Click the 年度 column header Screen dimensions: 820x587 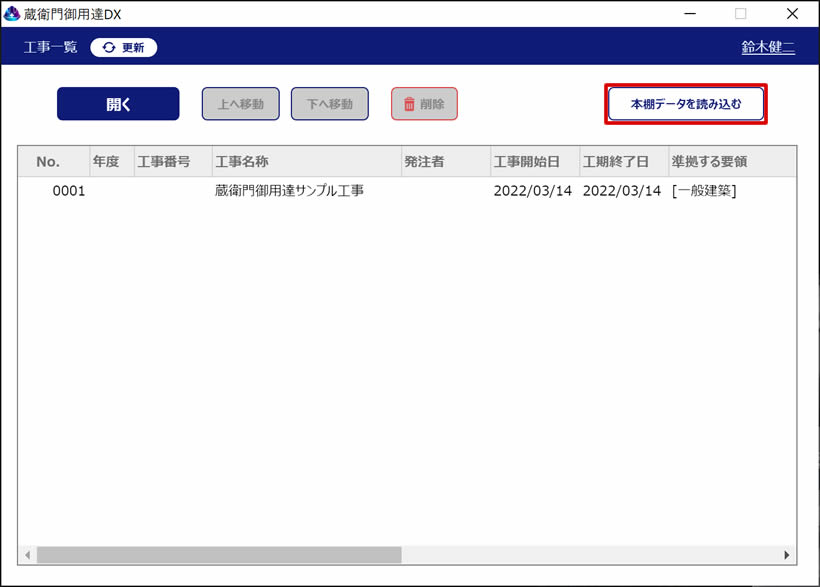pyautogui.click(x=112, y=162)
